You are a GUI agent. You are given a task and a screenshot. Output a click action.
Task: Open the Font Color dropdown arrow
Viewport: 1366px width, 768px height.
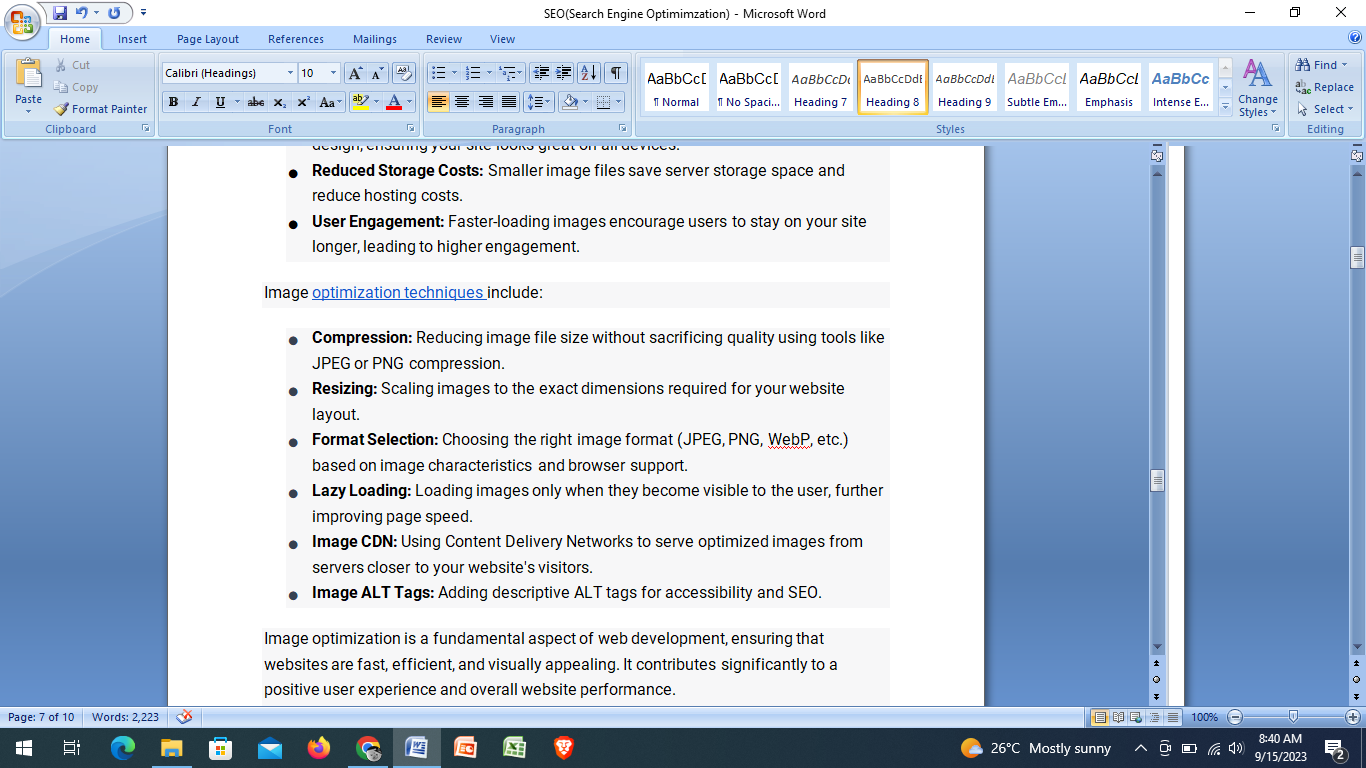click(x=408, y=101)
